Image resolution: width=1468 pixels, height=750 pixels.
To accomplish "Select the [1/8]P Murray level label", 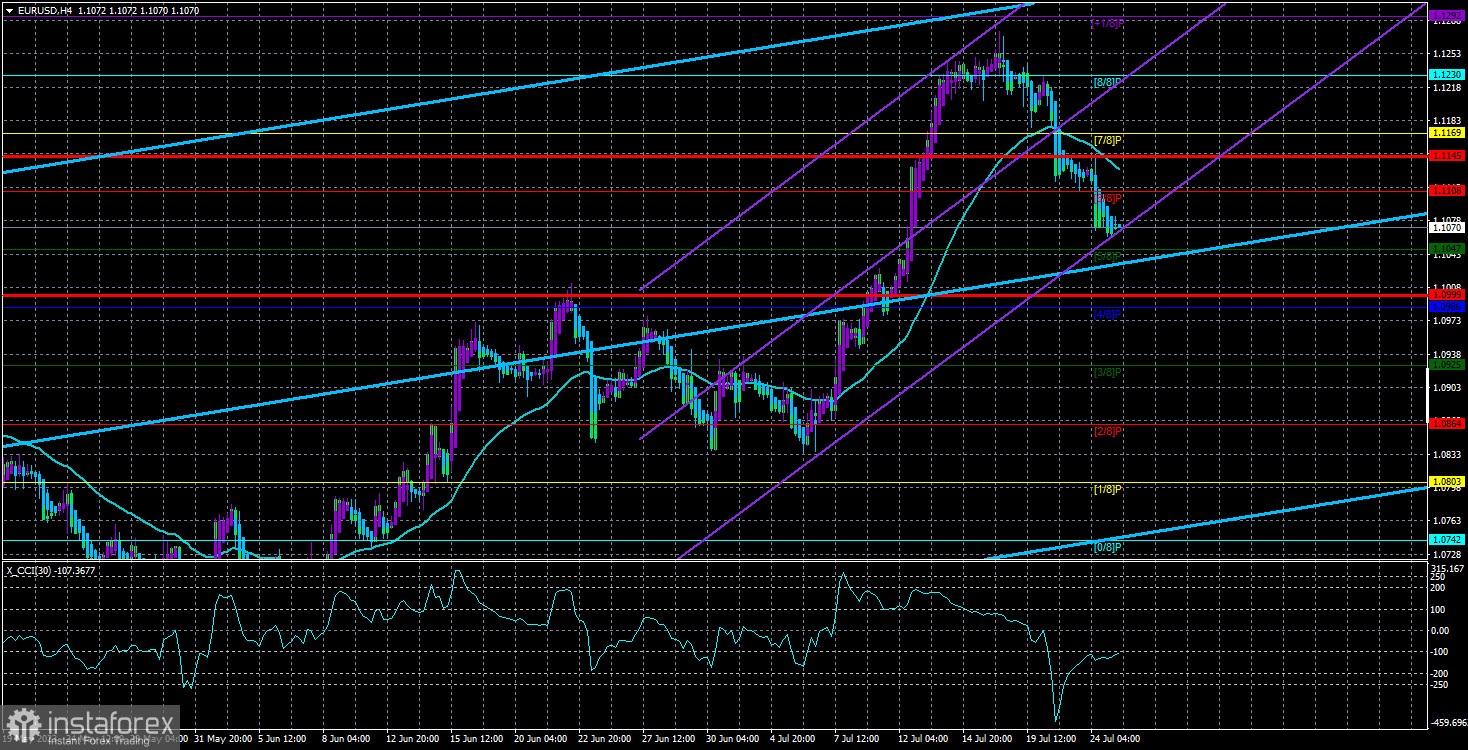I will click(x=1106, y=489).
